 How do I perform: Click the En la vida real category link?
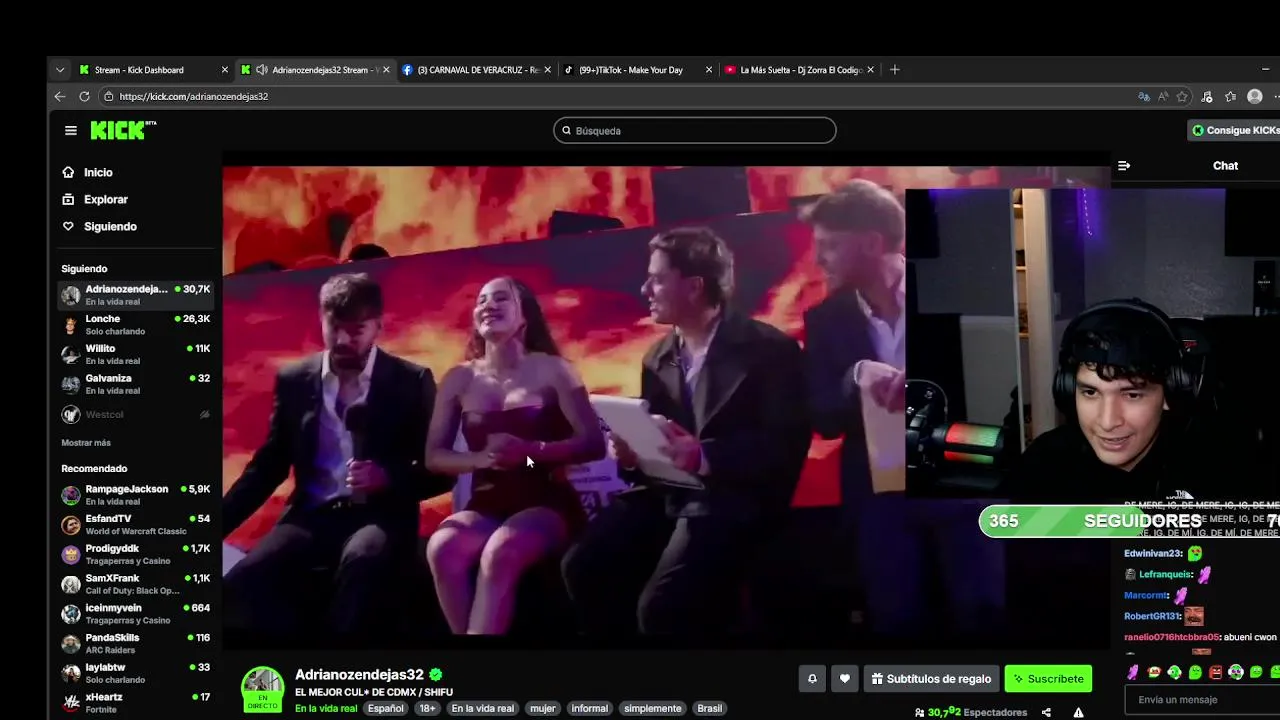(x=326, y=709)
